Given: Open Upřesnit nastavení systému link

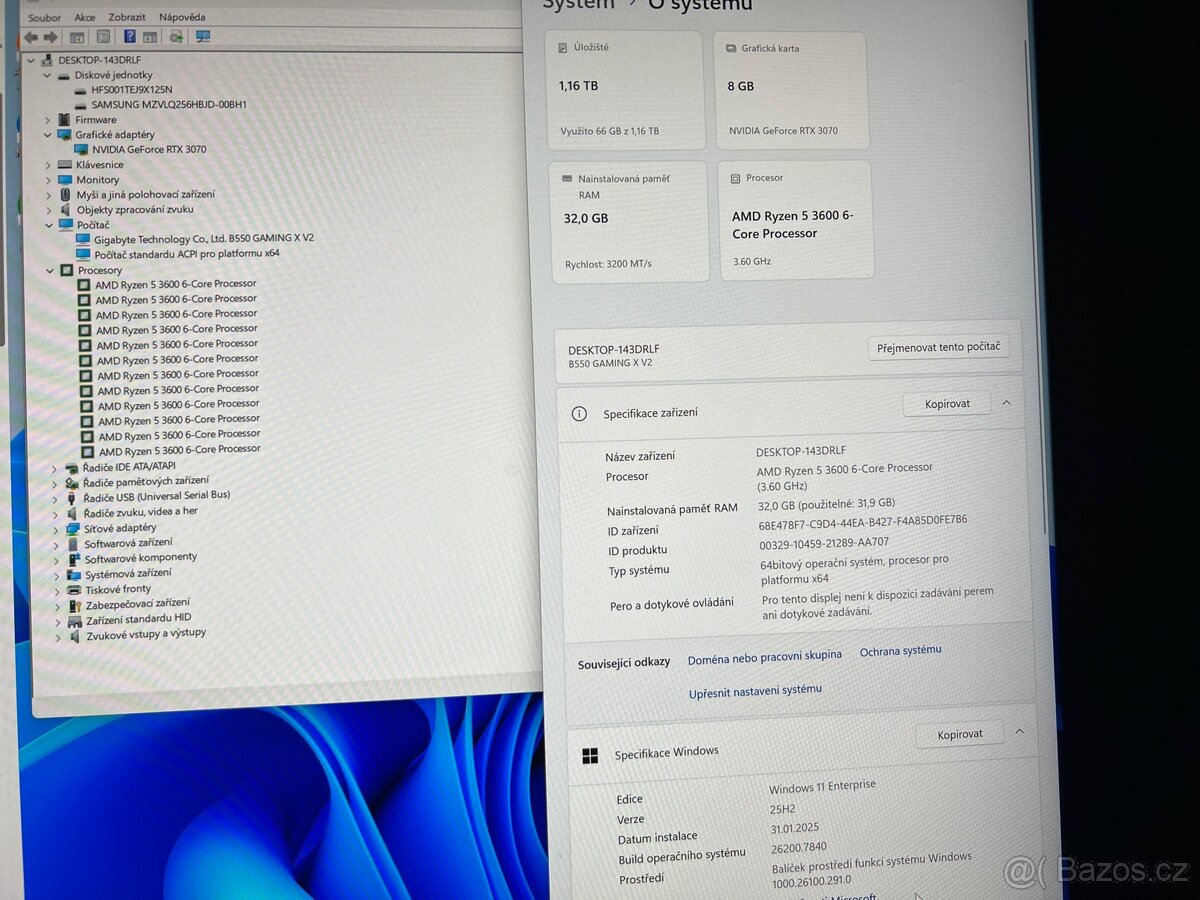Looking at the screenshot, I should (755, 690).
